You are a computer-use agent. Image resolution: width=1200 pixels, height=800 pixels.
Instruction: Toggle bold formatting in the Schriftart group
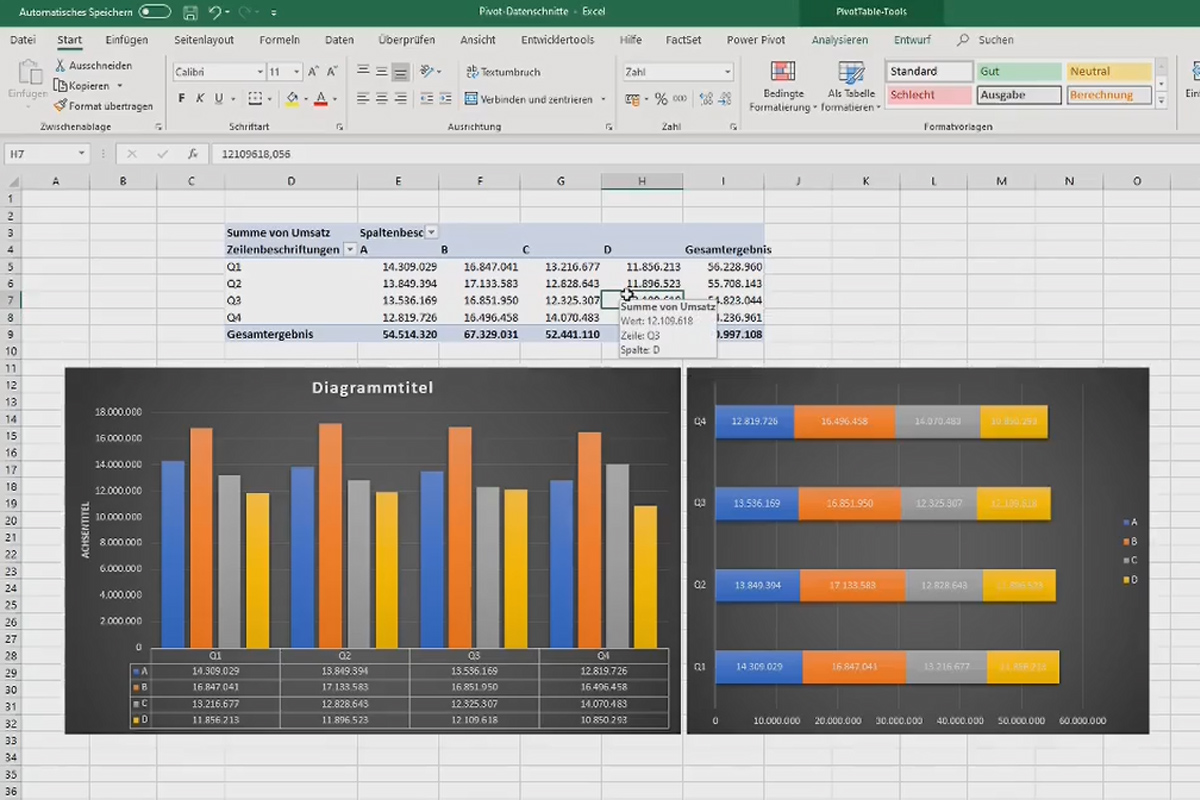pos(181,98)
